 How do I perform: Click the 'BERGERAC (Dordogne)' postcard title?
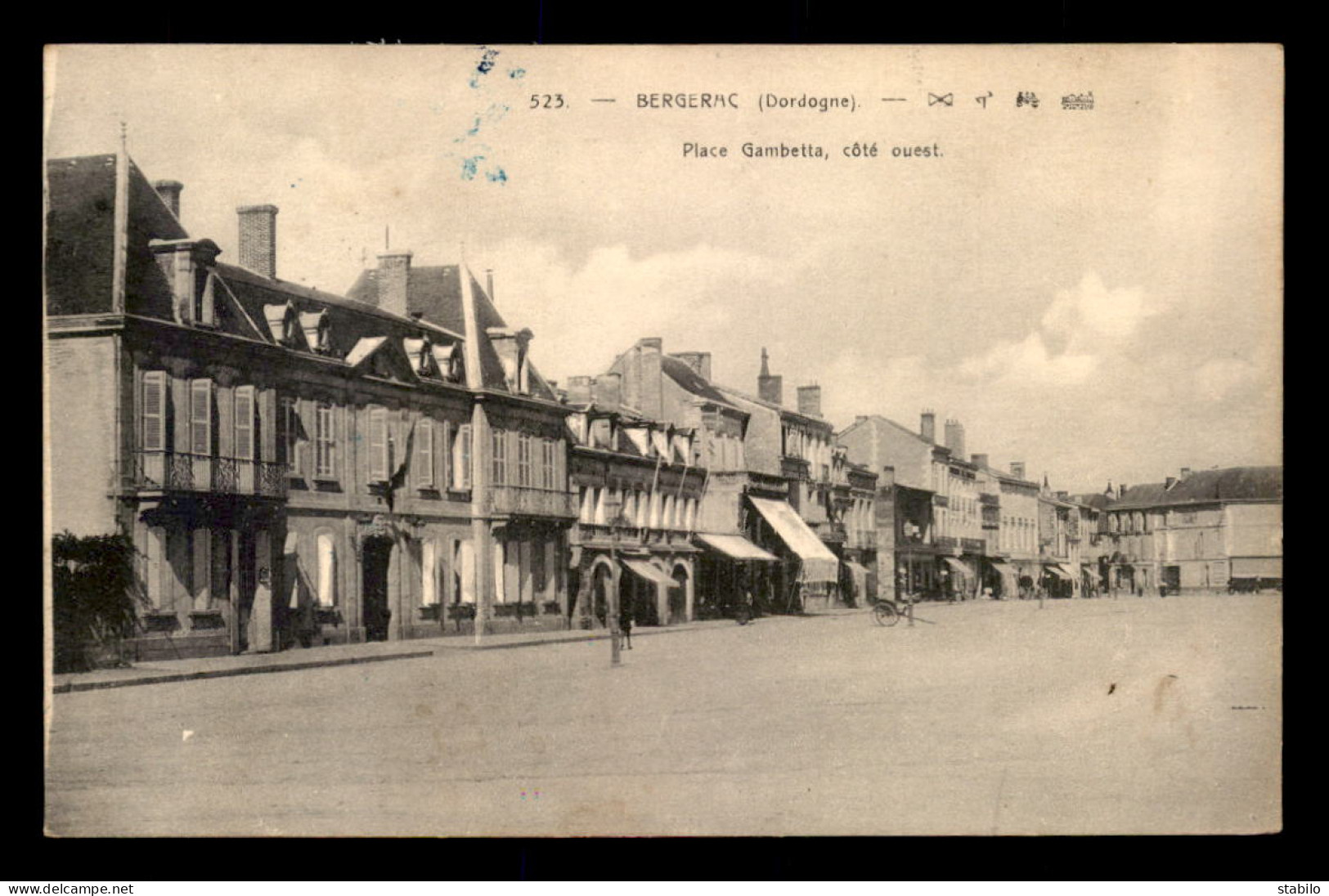click(x=749, y=102)
